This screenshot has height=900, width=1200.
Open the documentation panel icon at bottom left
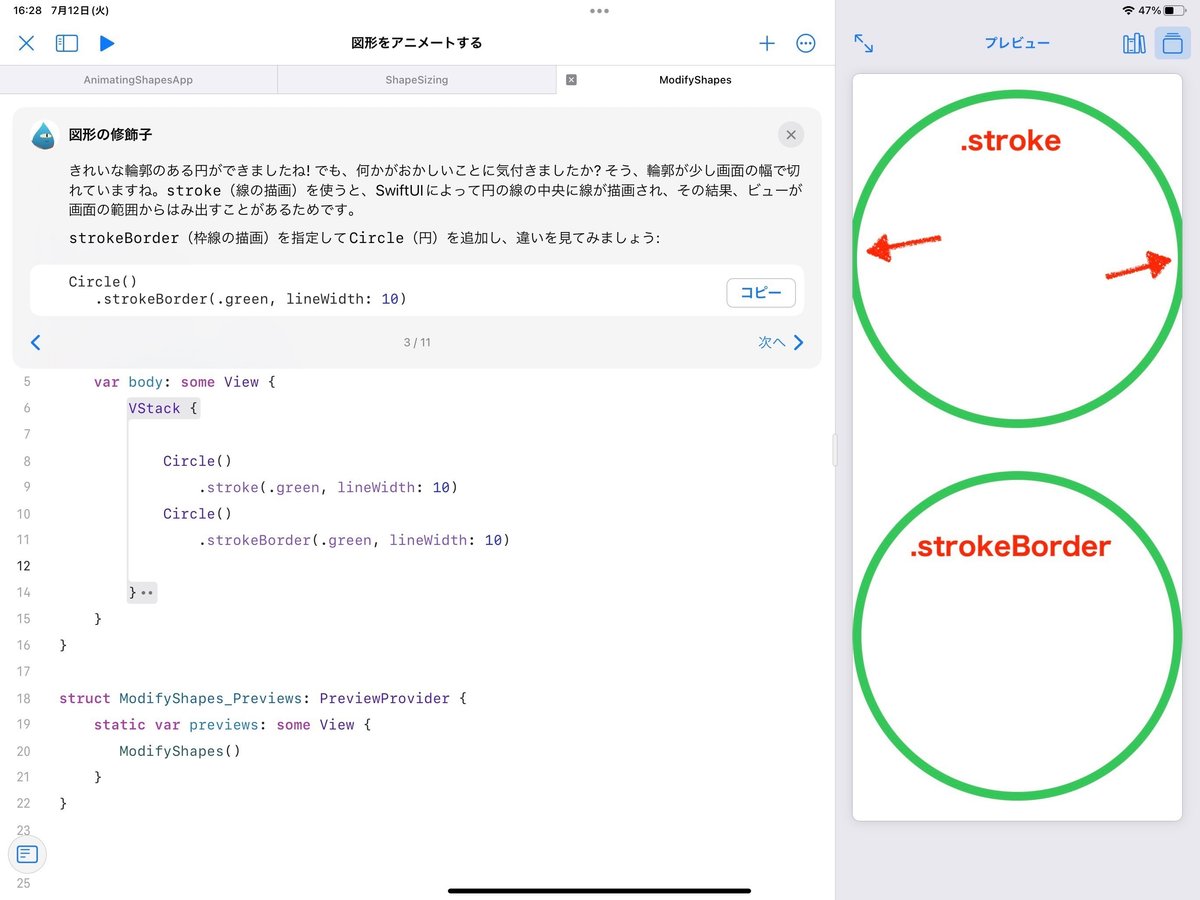pyautogui.click(x=27, y=854)
